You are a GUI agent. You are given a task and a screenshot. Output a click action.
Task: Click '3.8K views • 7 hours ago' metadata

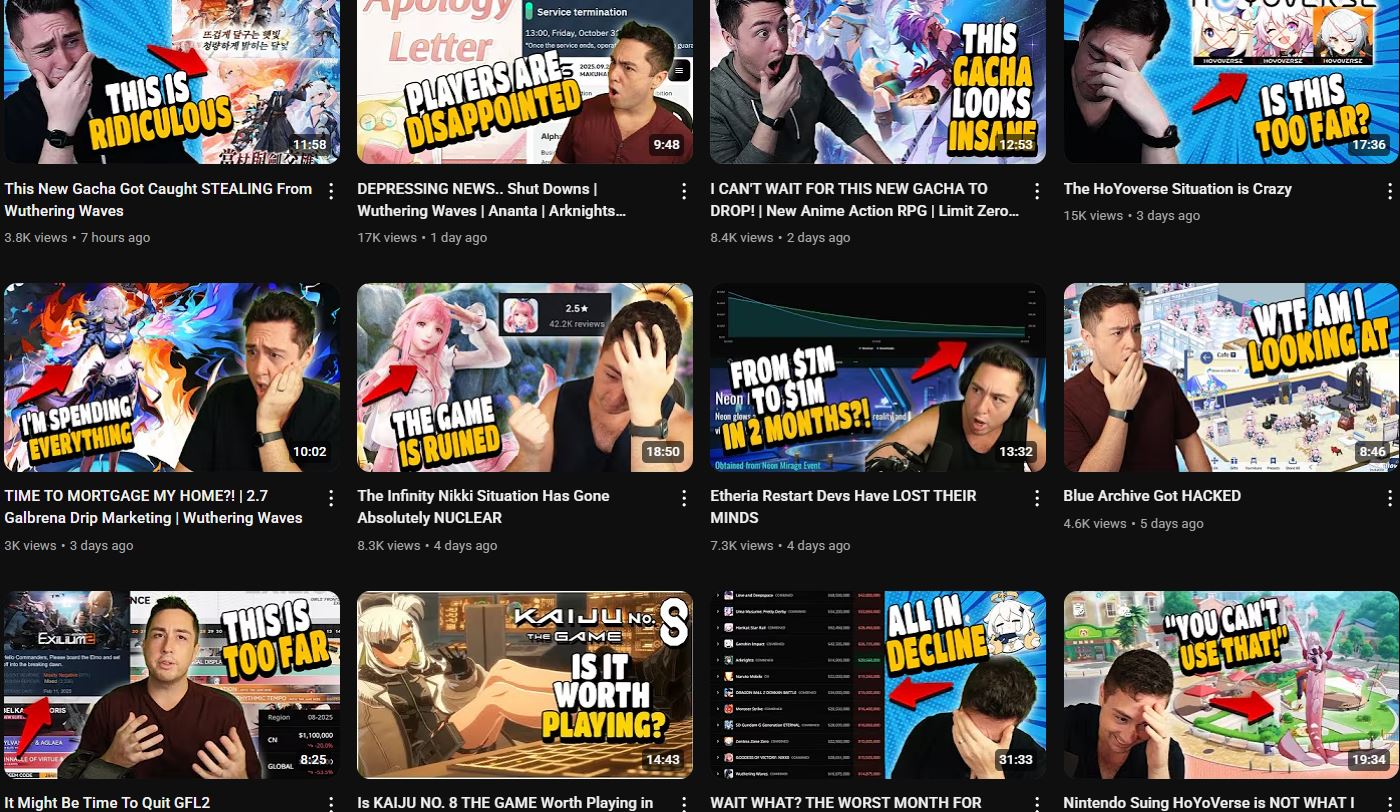coord(77,238)
